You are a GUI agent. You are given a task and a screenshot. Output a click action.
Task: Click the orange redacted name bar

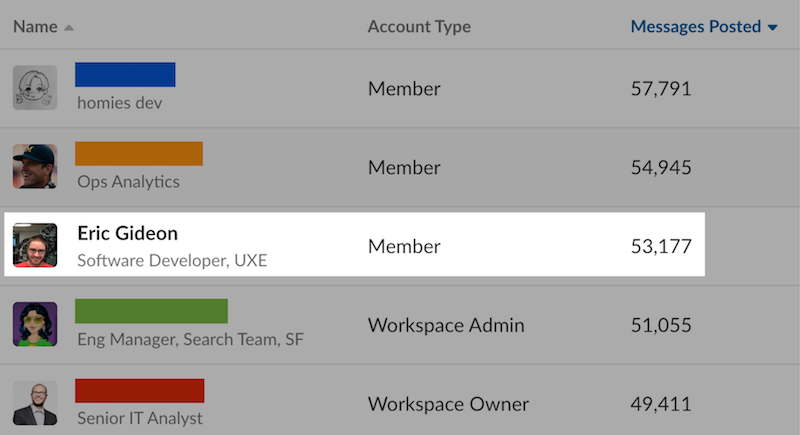click(139, 153)
